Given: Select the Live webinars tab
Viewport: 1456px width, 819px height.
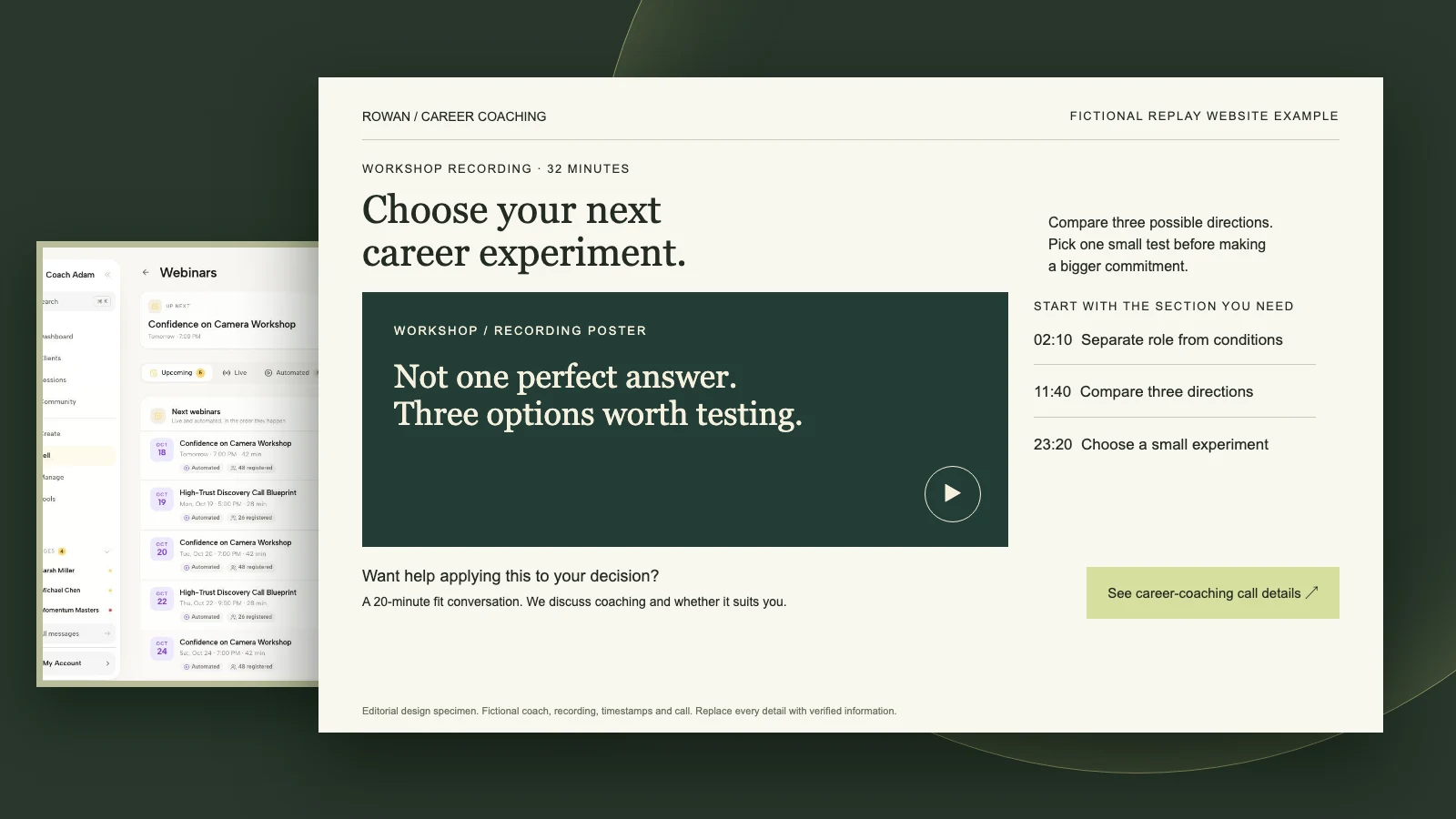Looking at the screenshot, I should 235,372.
